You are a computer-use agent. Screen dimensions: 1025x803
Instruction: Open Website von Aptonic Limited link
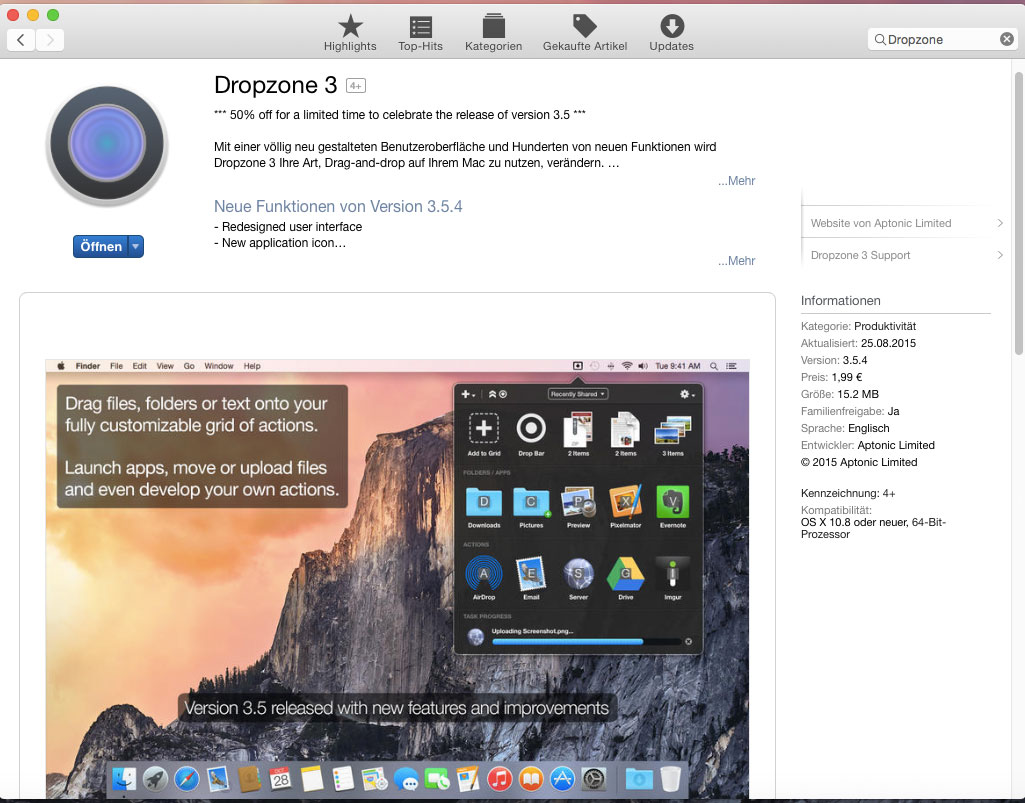click(x=903, y=223)
